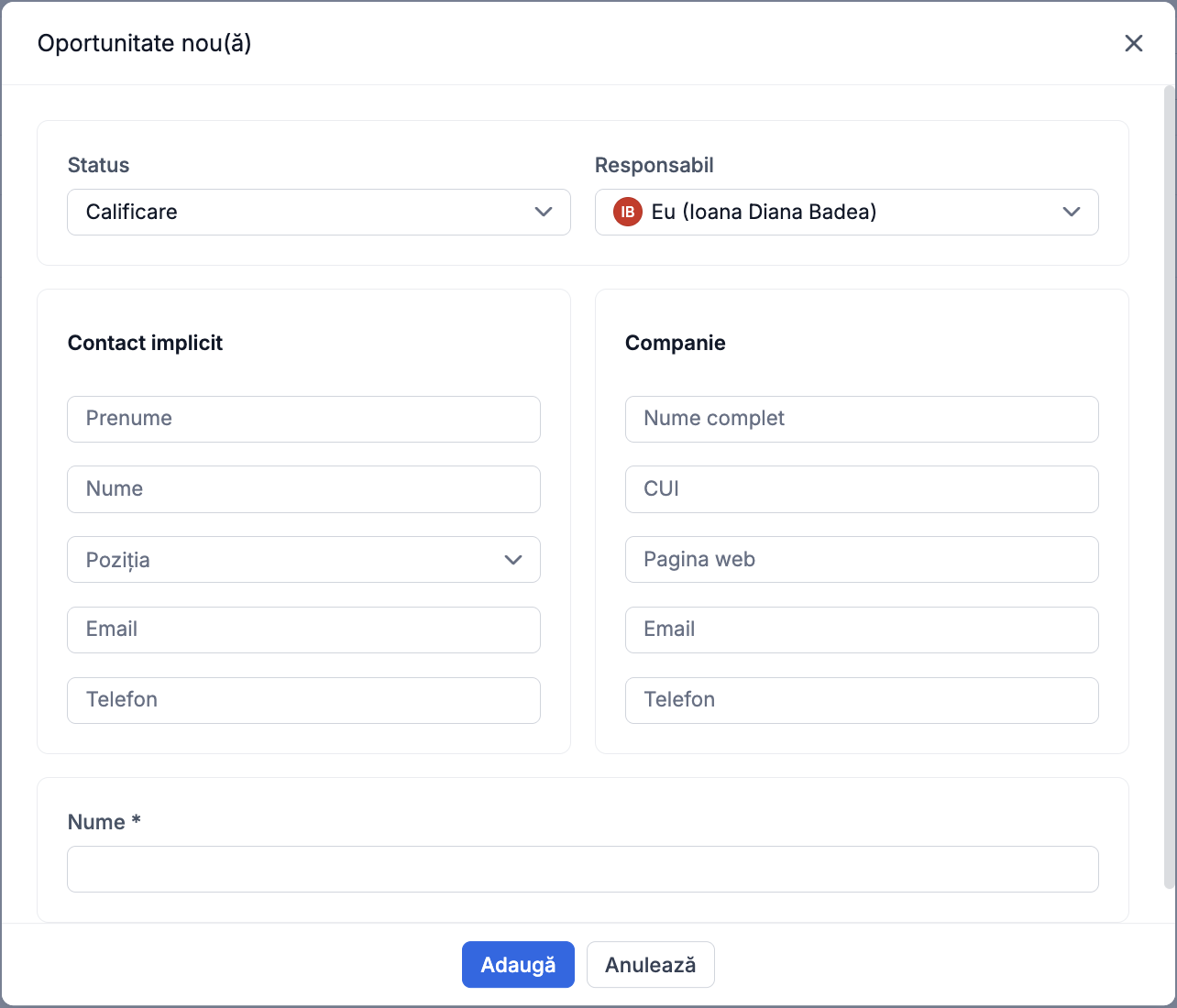1177x1008 pixels.
Task: Click the company Email field
Action: click(x=862, y=630)
